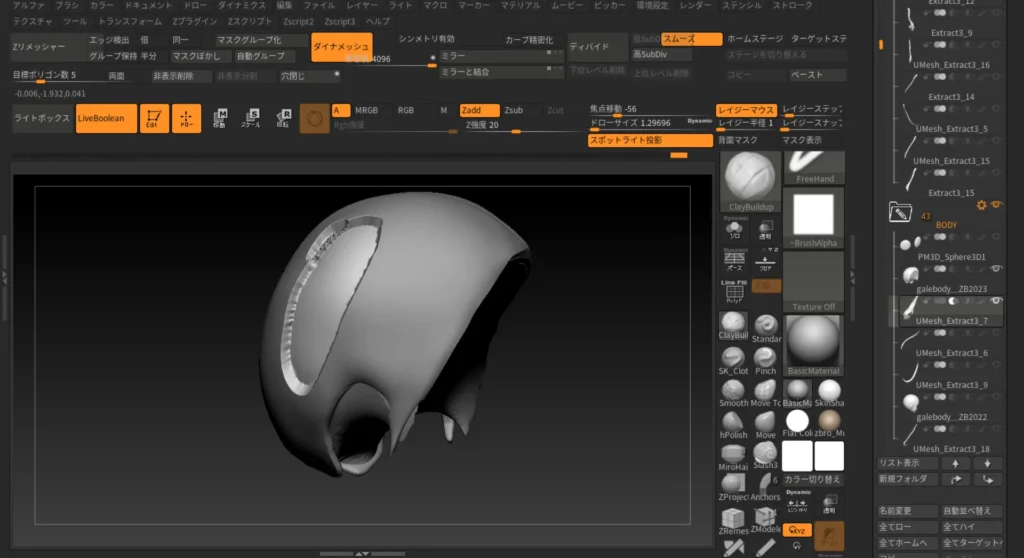Open the ブラシ (Brush) menu

pos(67,6)
